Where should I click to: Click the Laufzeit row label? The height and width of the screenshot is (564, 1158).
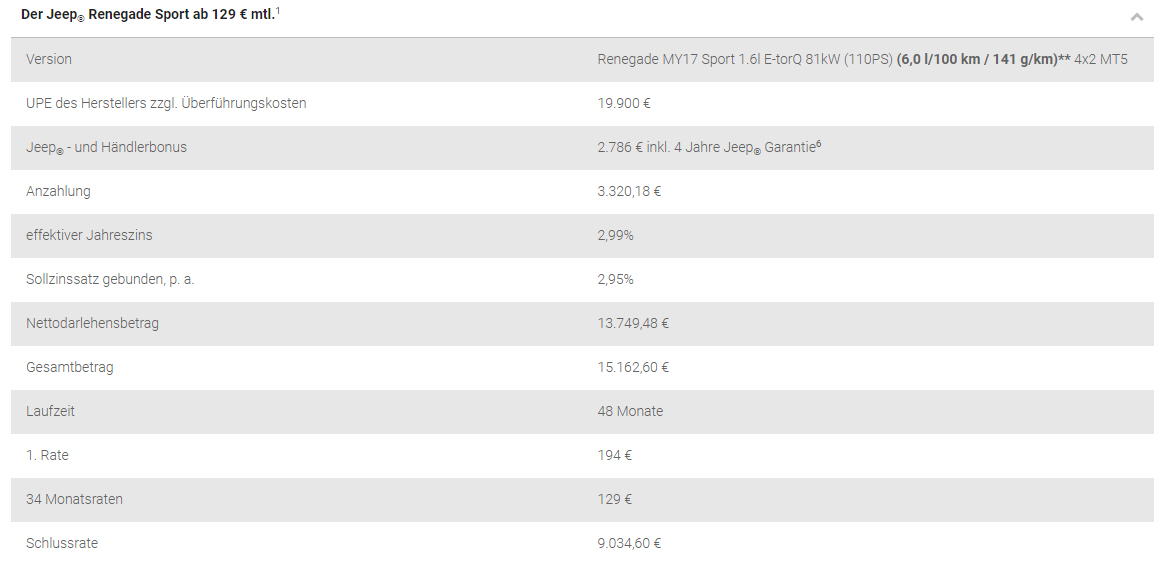50,411
